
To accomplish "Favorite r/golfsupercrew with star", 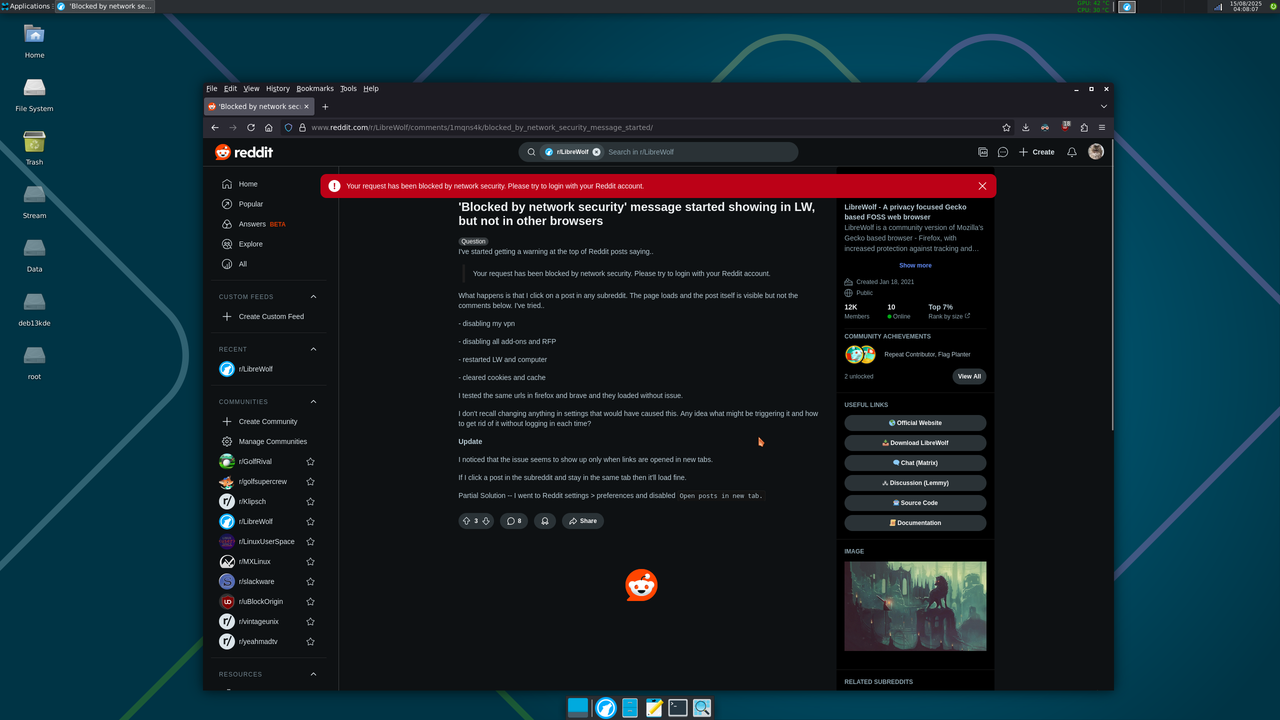I will click(x=310, y=482).
